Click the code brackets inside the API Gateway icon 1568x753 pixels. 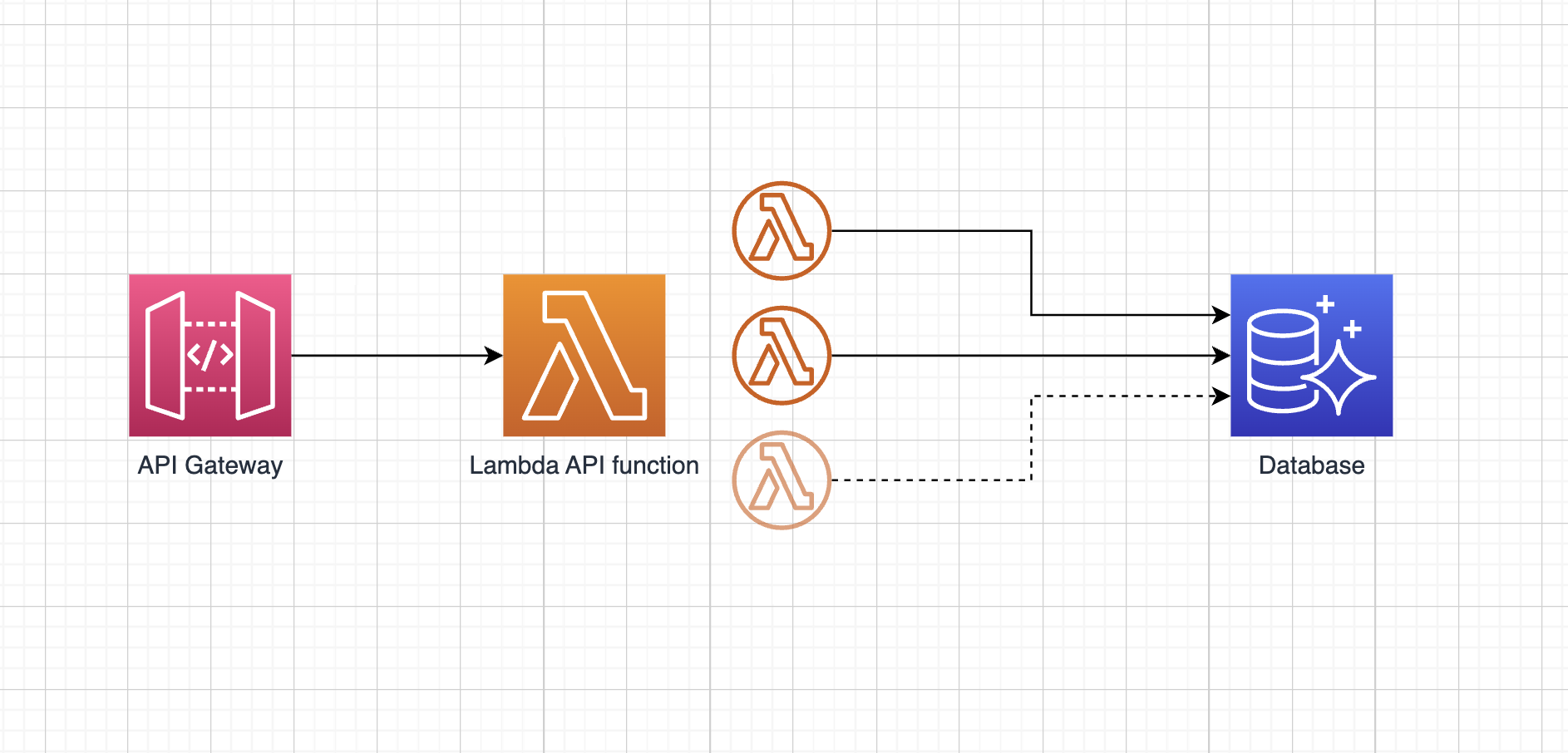click(210, 355)
